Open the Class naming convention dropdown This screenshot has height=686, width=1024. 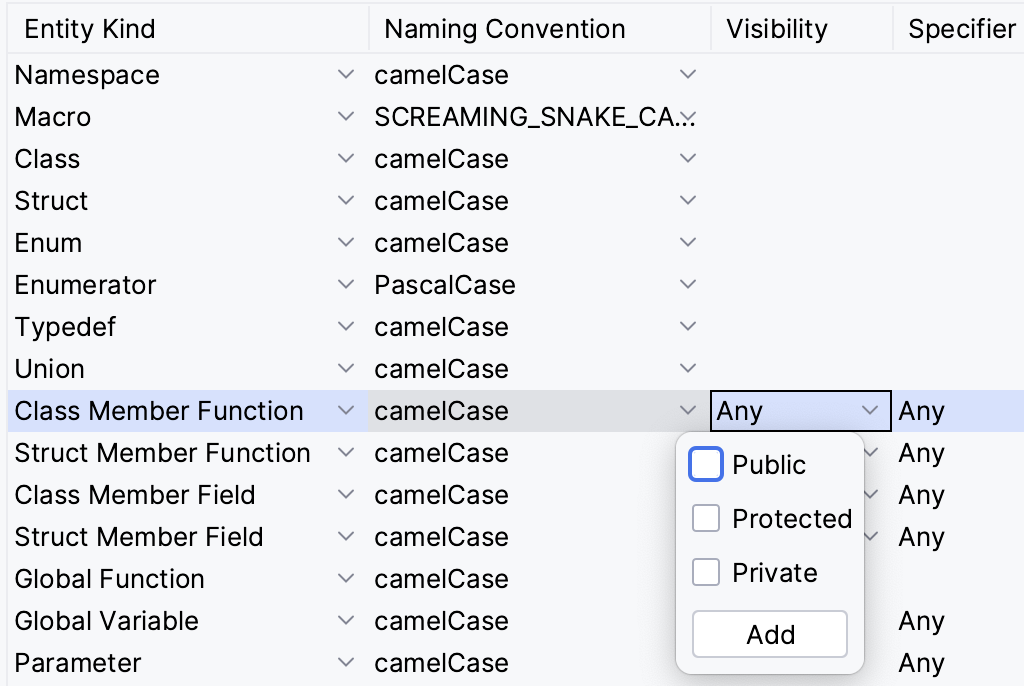(x=687, y=158)
